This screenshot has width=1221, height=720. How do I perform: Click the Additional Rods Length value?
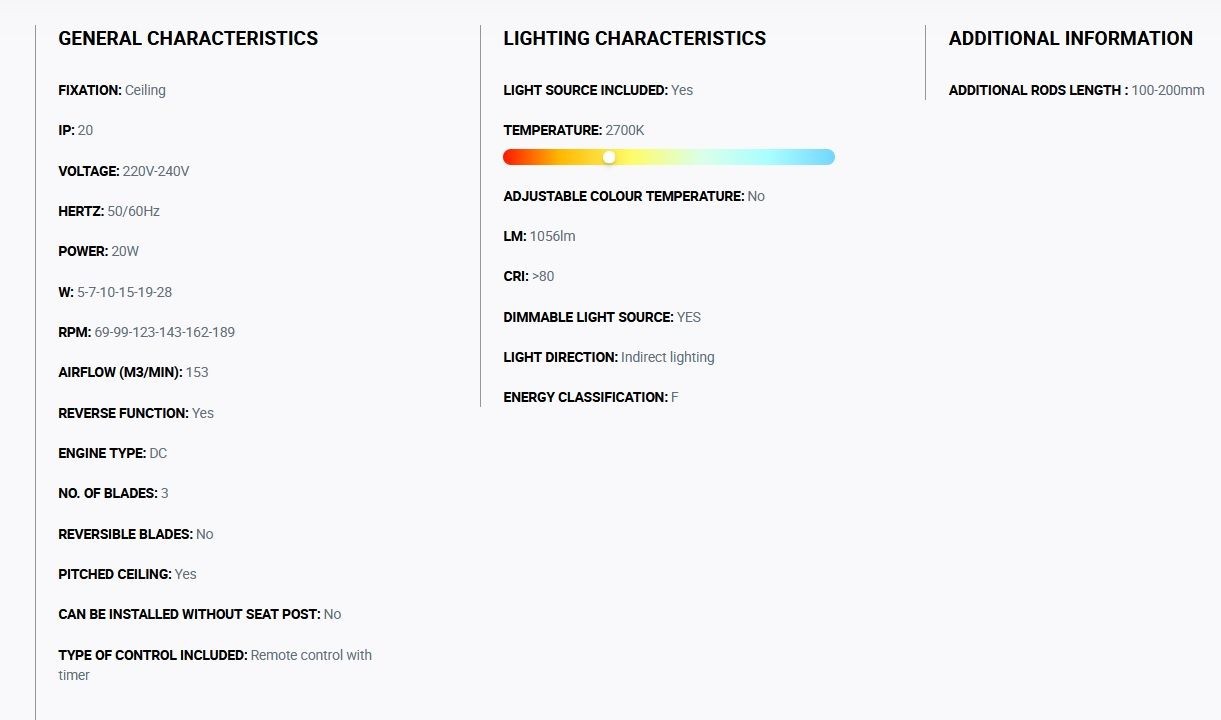pos(1167,90)
